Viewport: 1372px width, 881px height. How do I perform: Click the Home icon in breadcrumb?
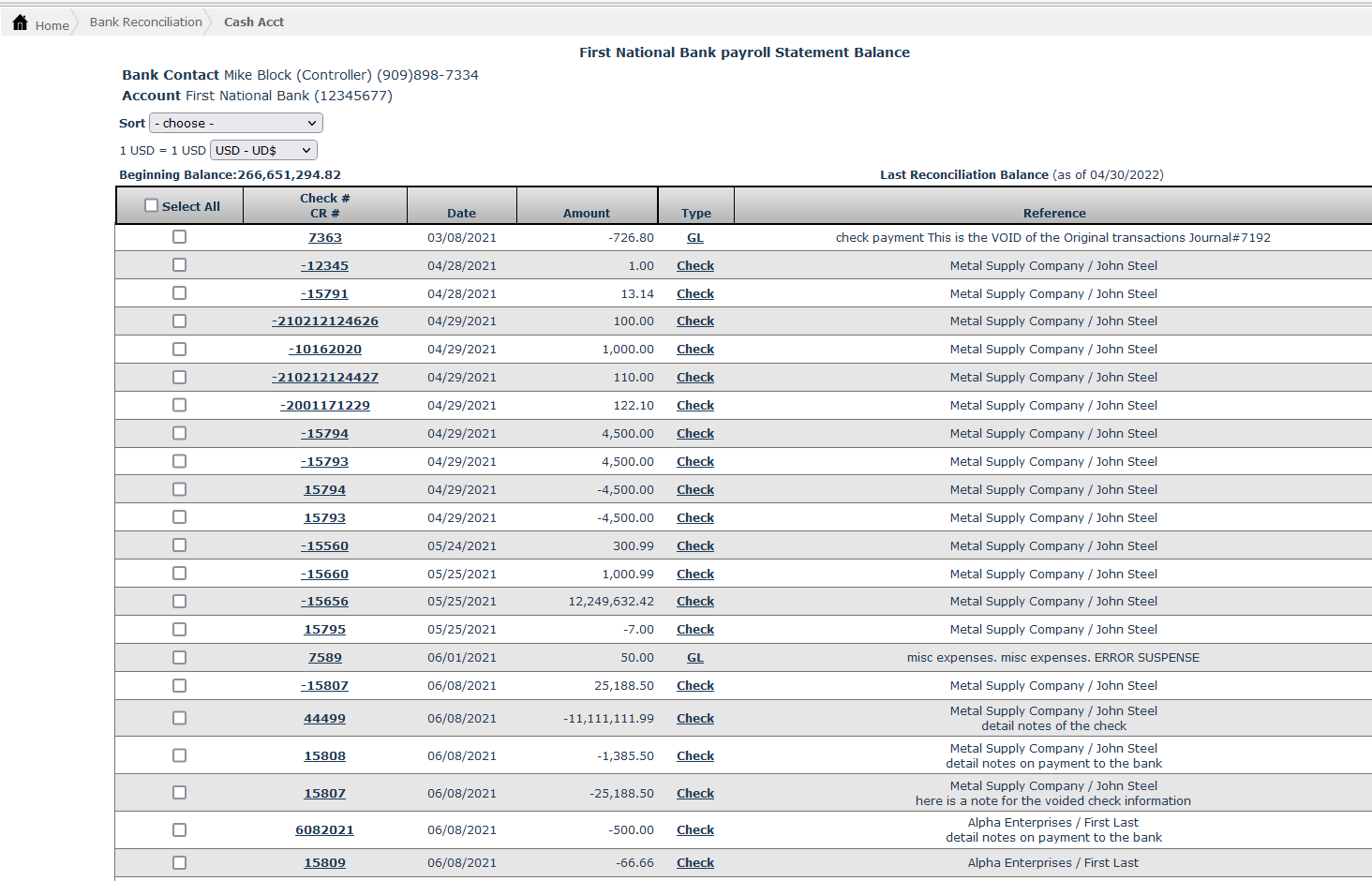(x=21, y=22)
